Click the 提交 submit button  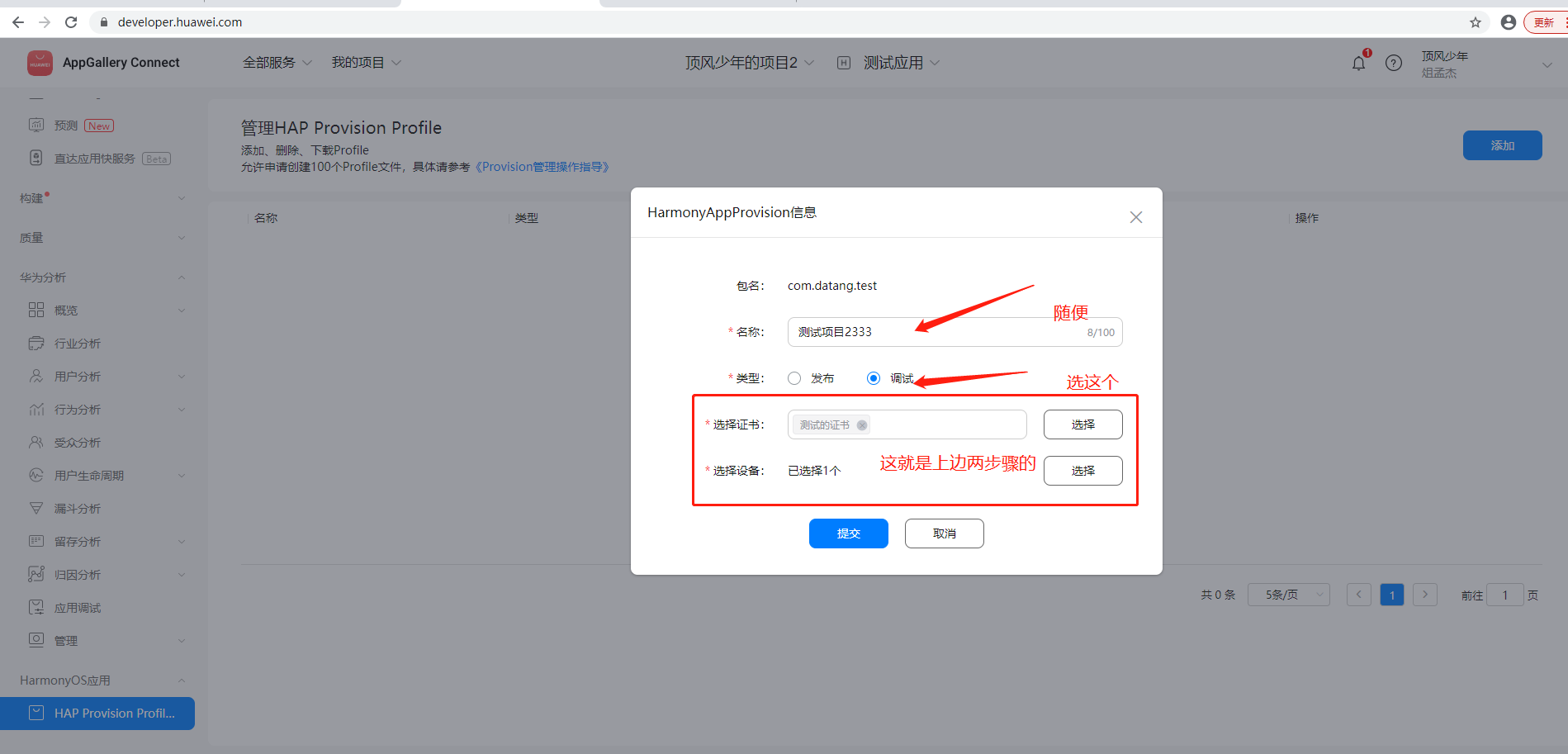(849, 533)
